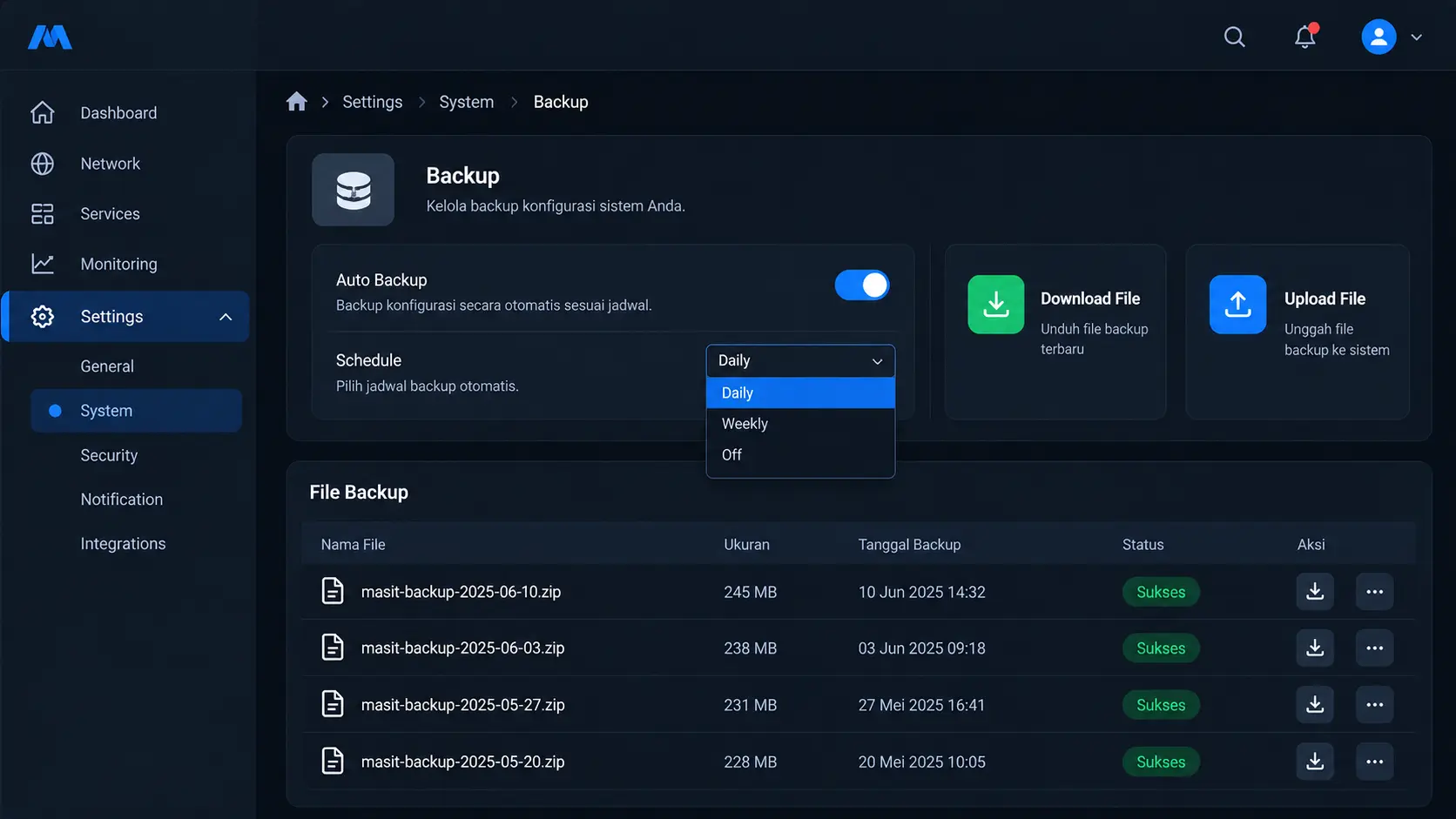The width and height of the screenshot is (1456, 819).
Task: Click the green Download File icon
Action: [x=996, y=305]
